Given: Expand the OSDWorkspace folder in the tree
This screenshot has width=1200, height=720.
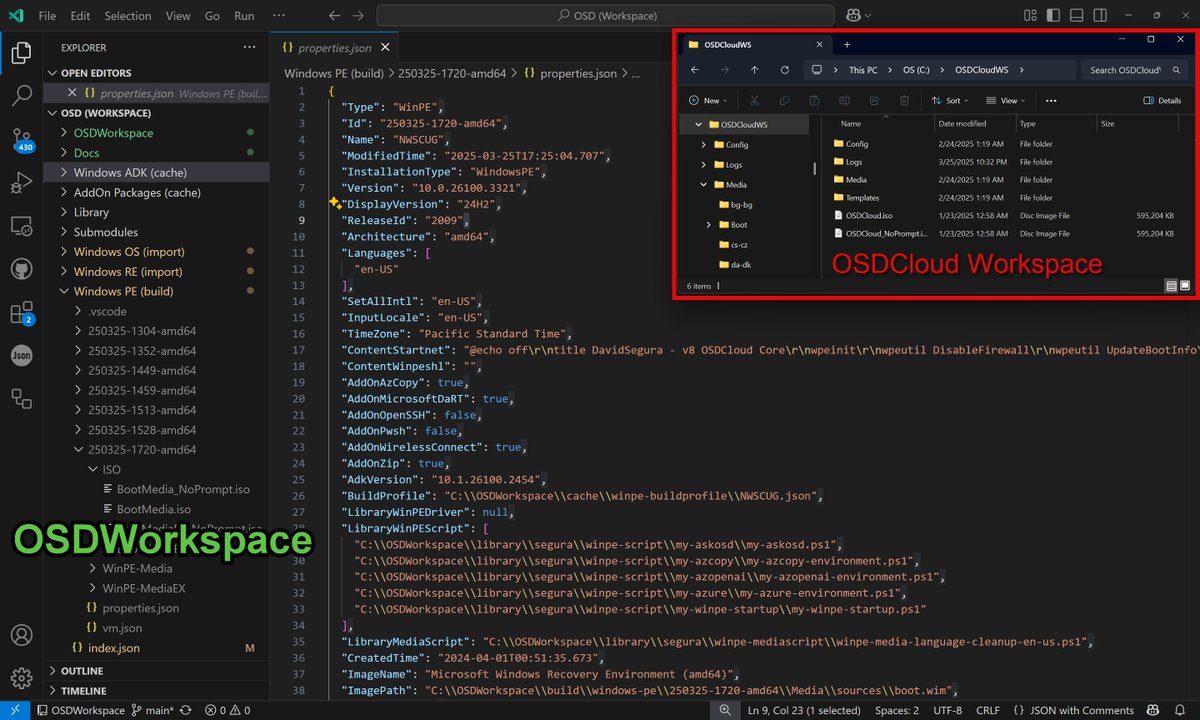Looking at the screenshot, I should tap(64, 133).
